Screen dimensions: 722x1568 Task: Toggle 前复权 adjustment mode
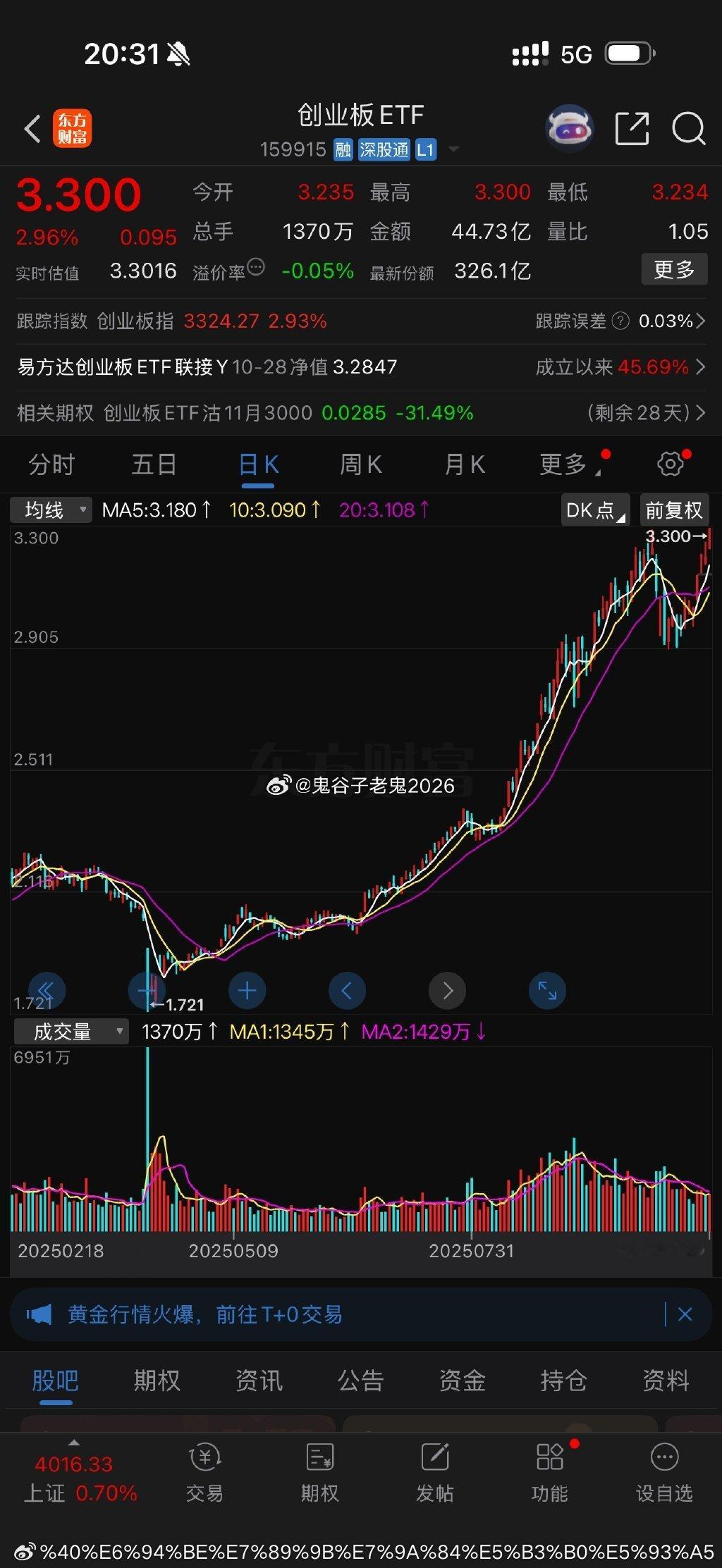click(x=674, y=510)
